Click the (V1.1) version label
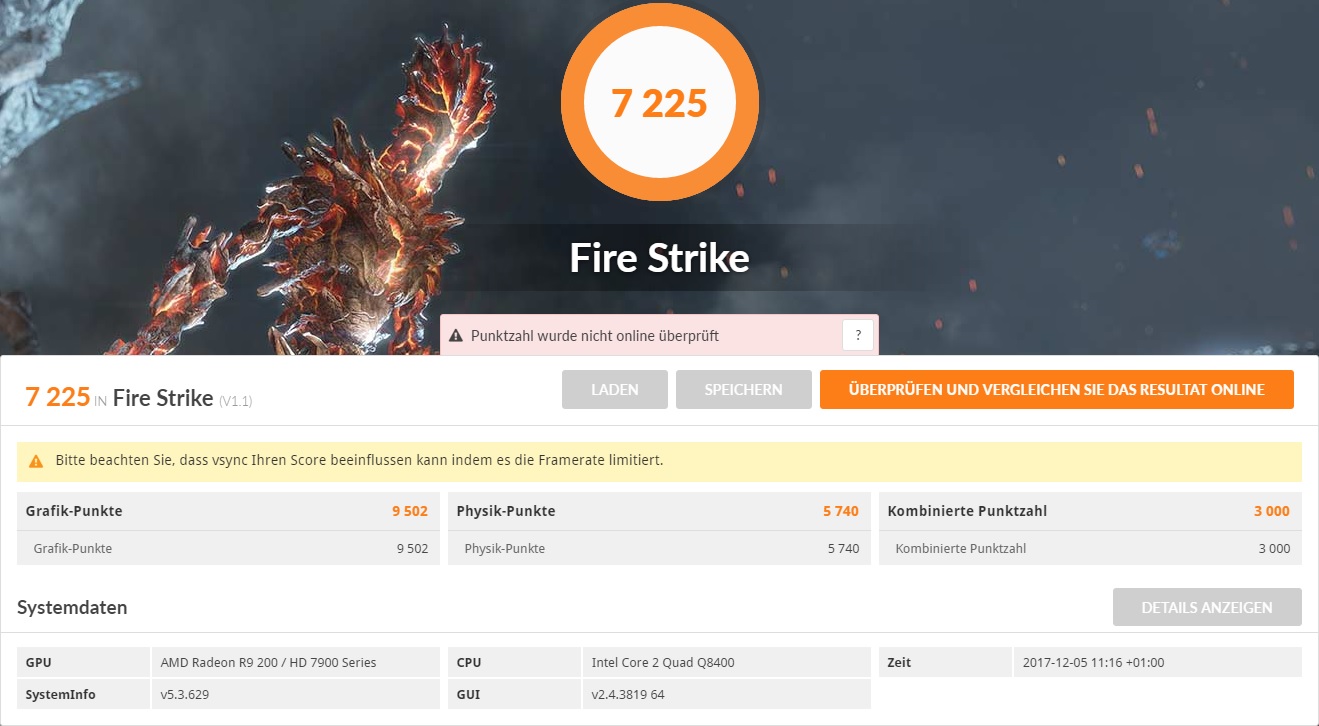The image size is (1319, 726). pyautogui.click(x=236, y=401)
